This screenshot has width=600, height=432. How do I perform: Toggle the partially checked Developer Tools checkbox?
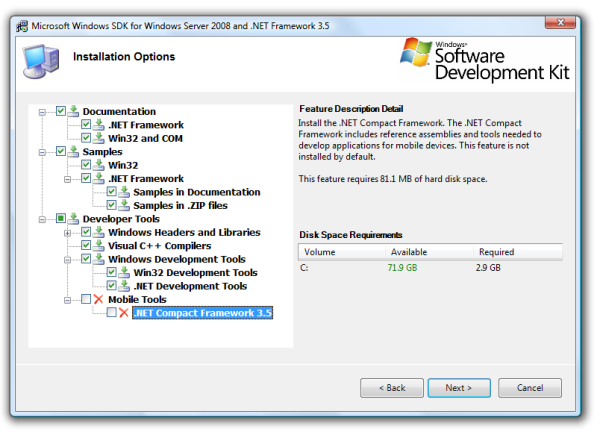[x=60, y=218]
